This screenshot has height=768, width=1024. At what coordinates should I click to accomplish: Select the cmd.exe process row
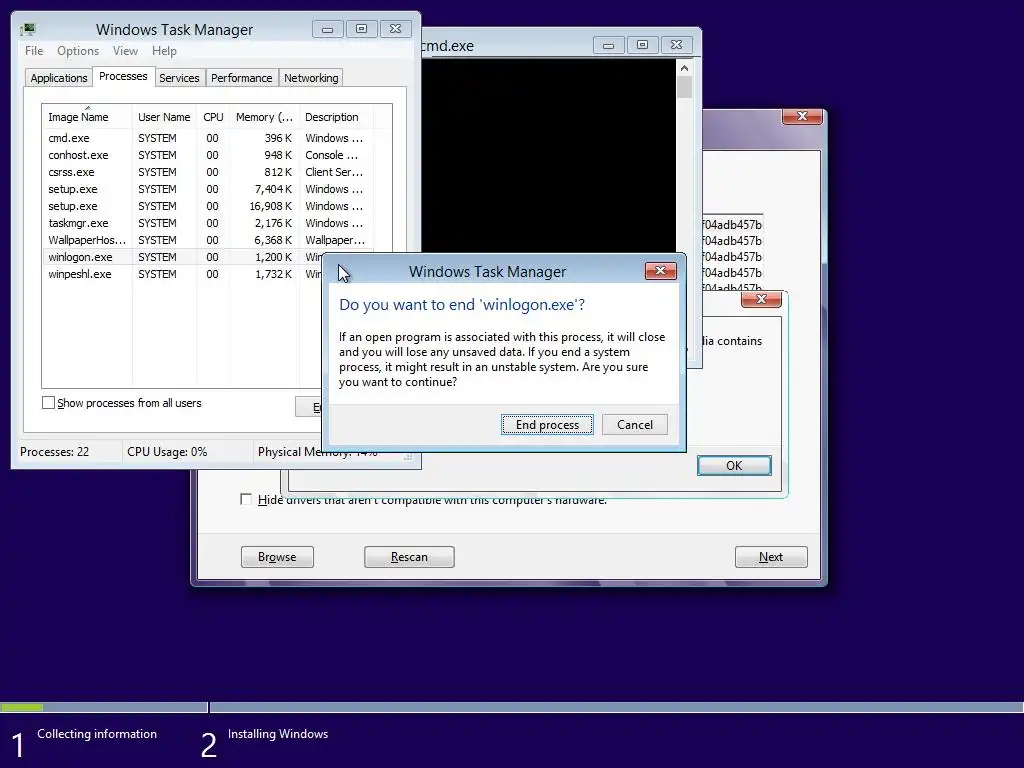(x=208, y=138)
